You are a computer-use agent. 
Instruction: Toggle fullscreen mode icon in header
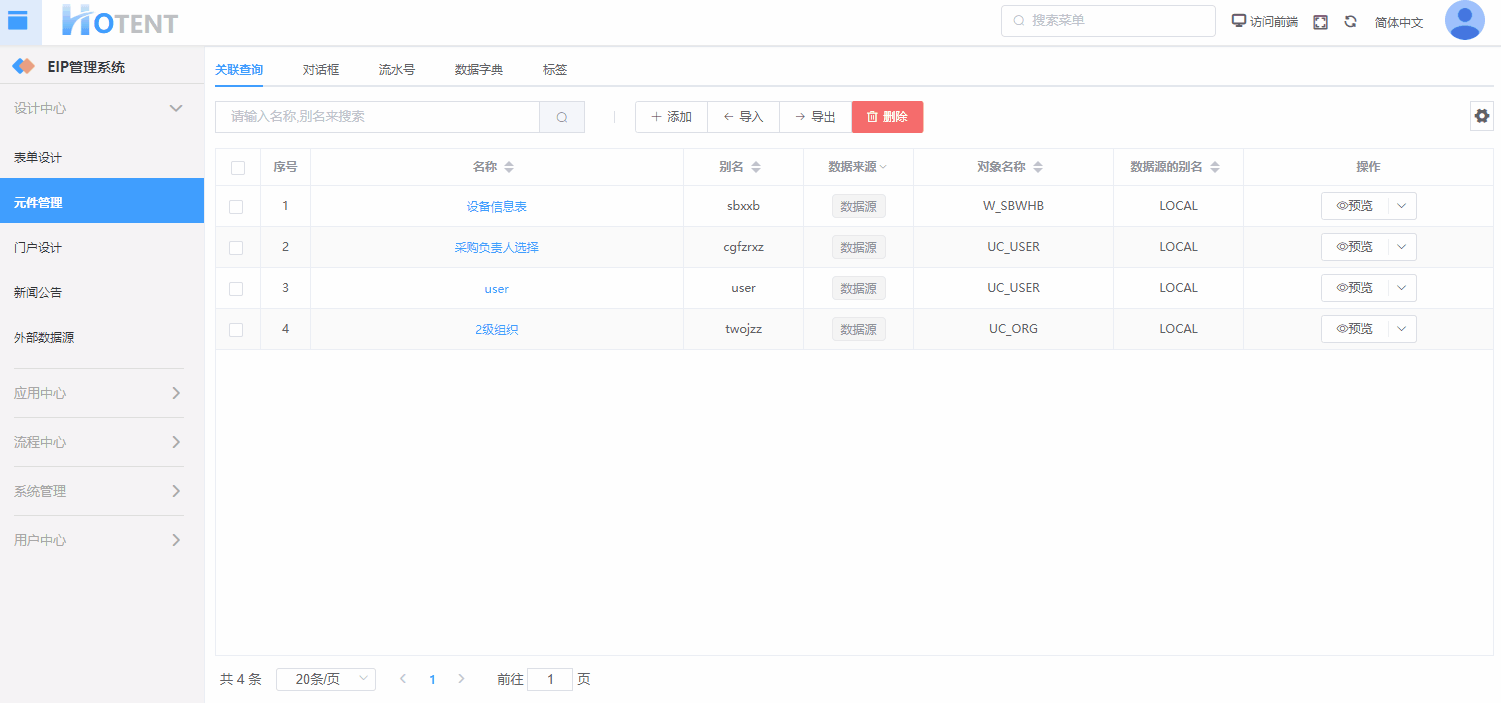coord(1320,22)
